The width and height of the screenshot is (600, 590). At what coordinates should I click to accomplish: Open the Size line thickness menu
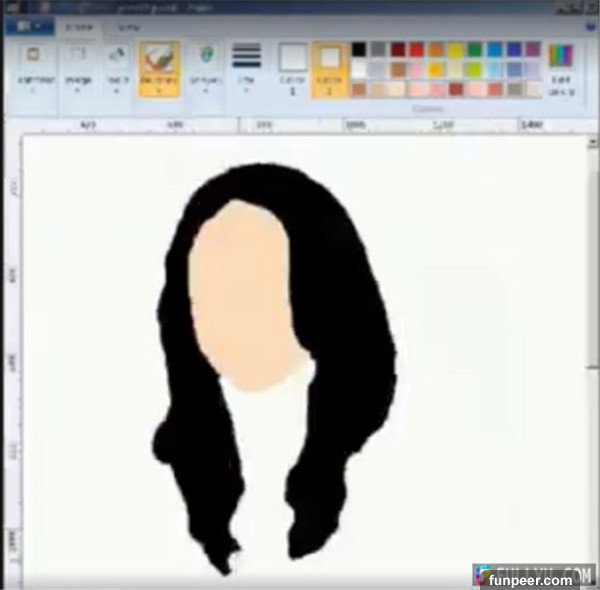tap(246, 66)
